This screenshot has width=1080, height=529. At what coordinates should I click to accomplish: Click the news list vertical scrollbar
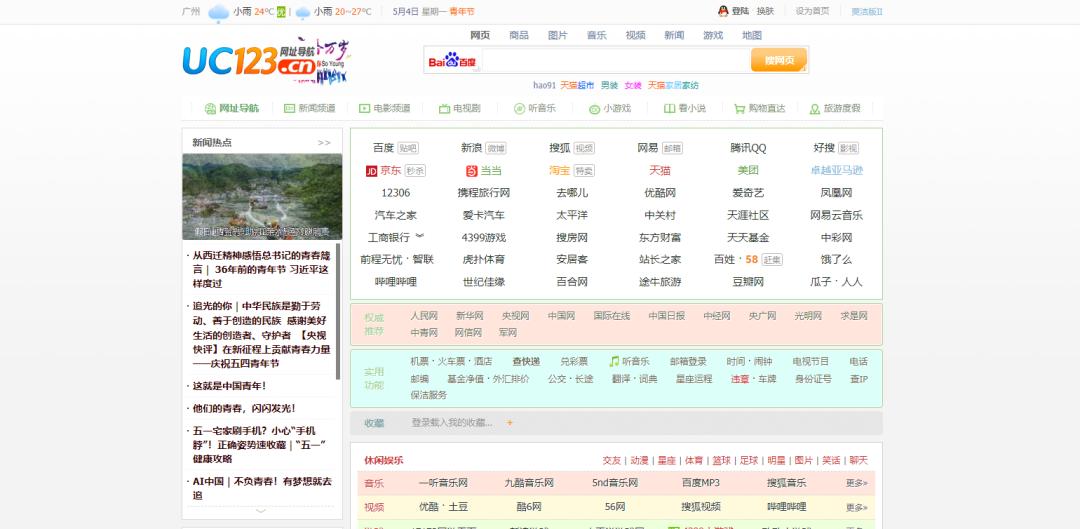(338, 311)
